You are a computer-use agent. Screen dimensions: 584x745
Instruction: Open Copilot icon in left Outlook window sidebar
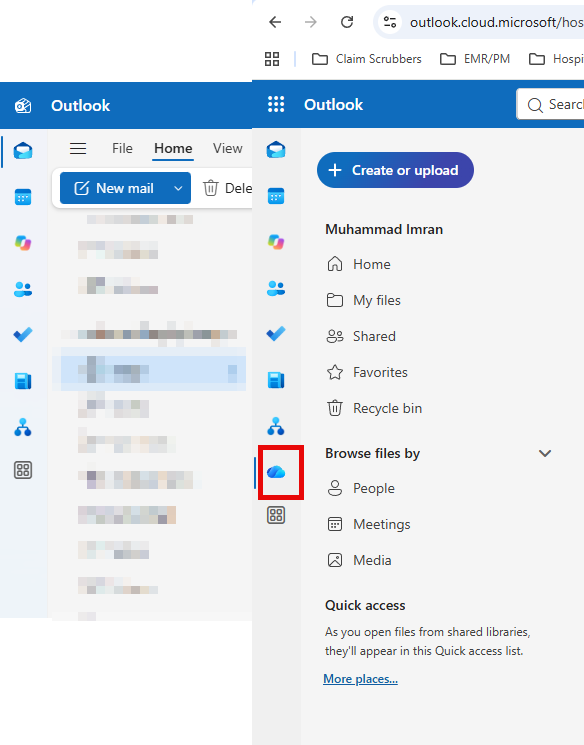click(x=23, y=243)
